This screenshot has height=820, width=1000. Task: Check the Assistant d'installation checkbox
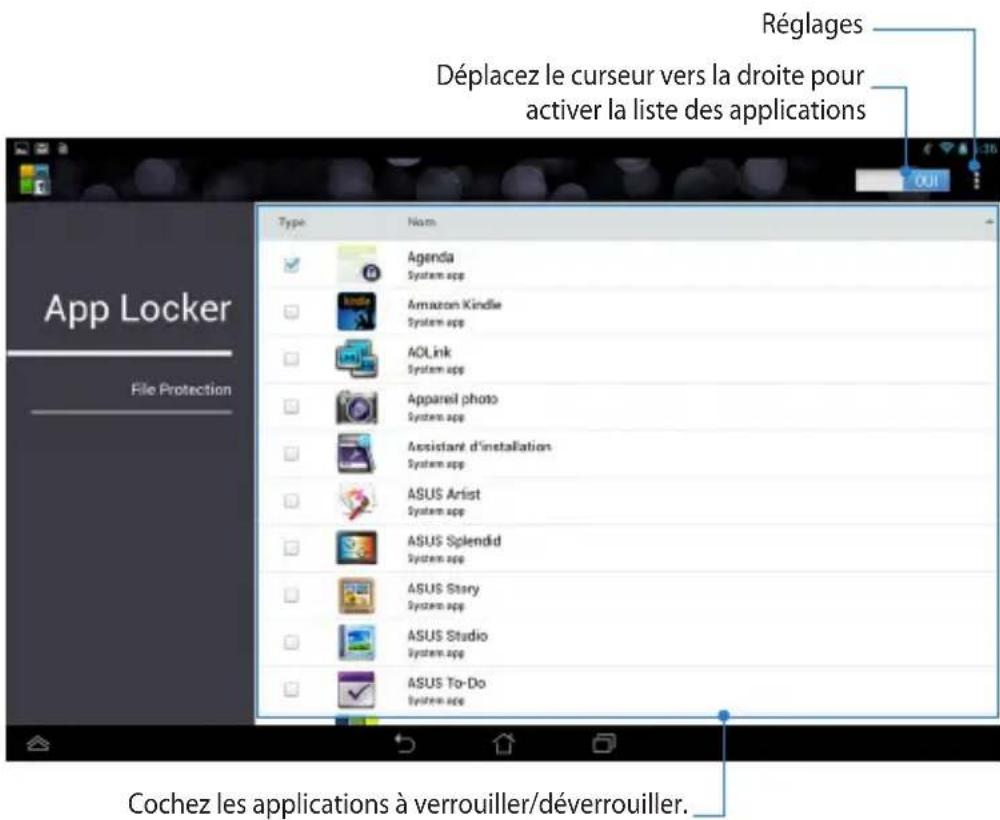[x=291, y=453]
